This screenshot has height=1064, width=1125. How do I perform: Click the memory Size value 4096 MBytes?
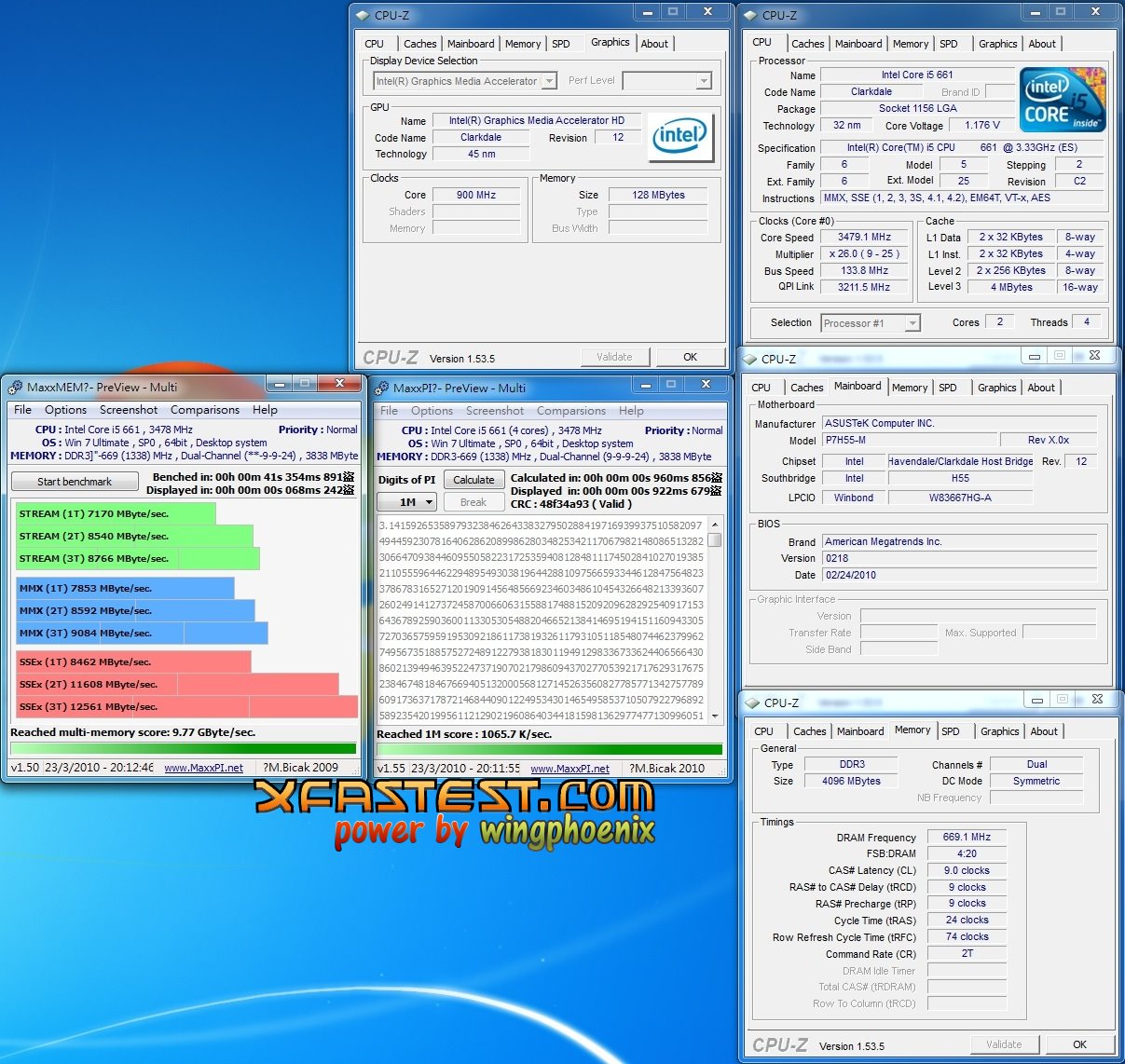[x=850, y=781]
